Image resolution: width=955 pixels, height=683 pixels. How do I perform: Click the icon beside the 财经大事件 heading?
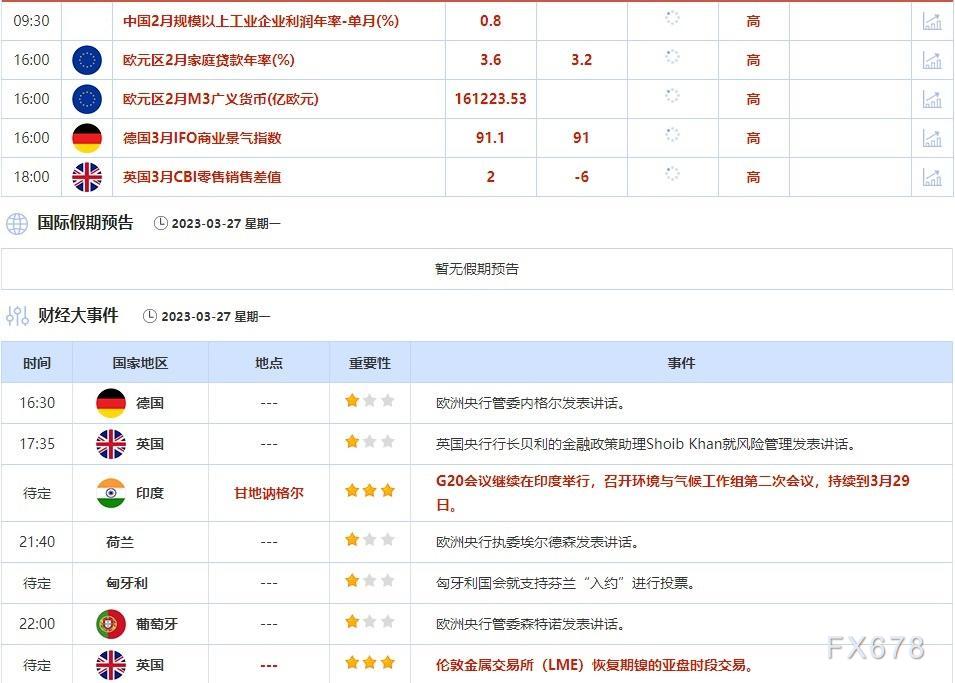coord(16,315)
